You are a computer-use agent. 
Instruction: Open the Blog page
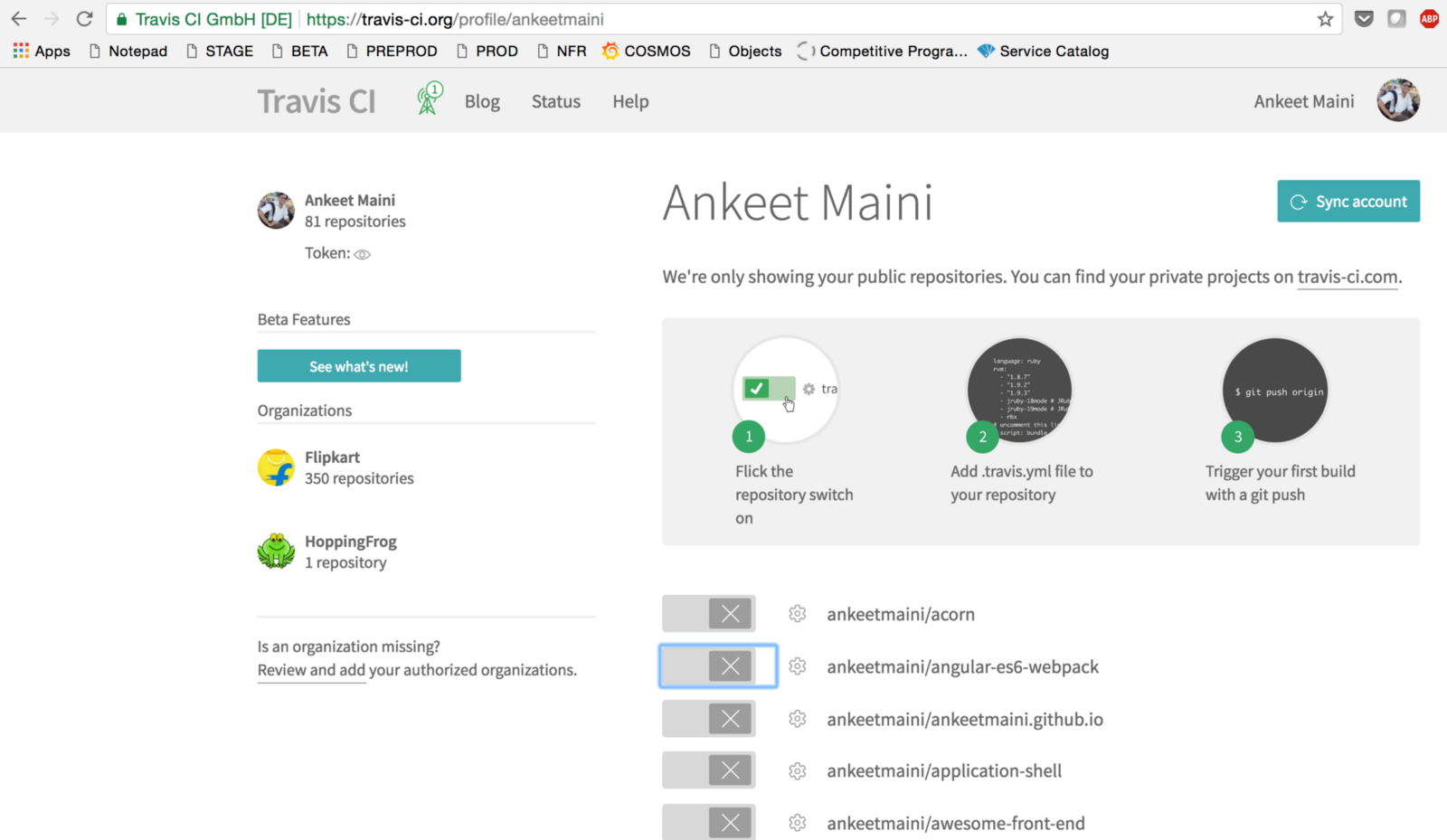point(482,101)
